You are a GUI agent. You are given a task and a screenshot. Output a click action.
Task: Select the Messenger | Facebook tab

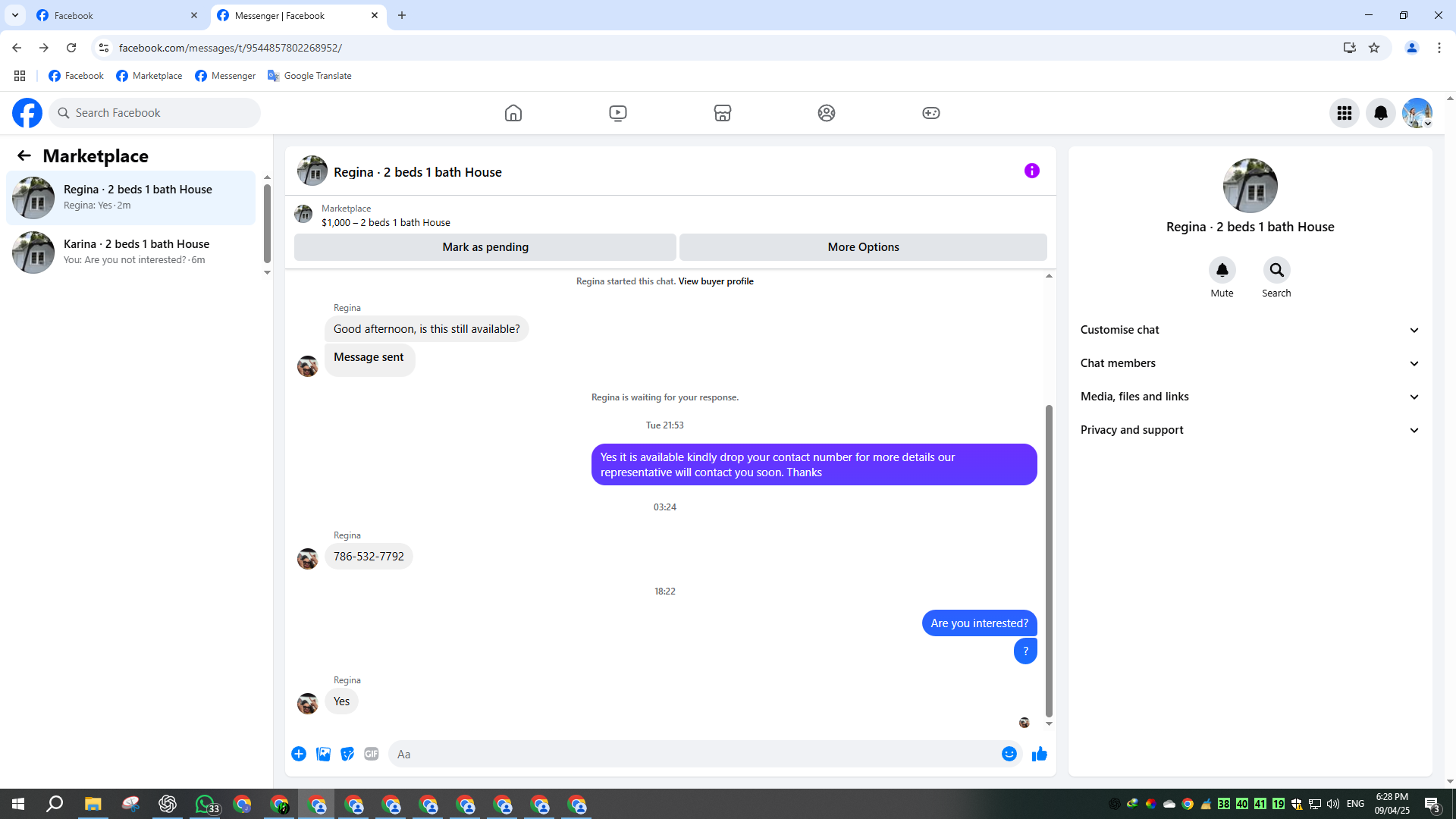point(299,15)
